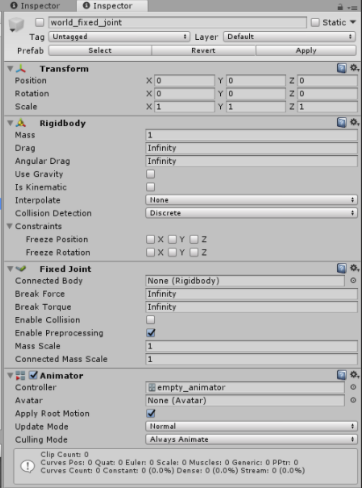Pick Connected Body object via circle selector
Screen dimensions: 362x488
353,281
